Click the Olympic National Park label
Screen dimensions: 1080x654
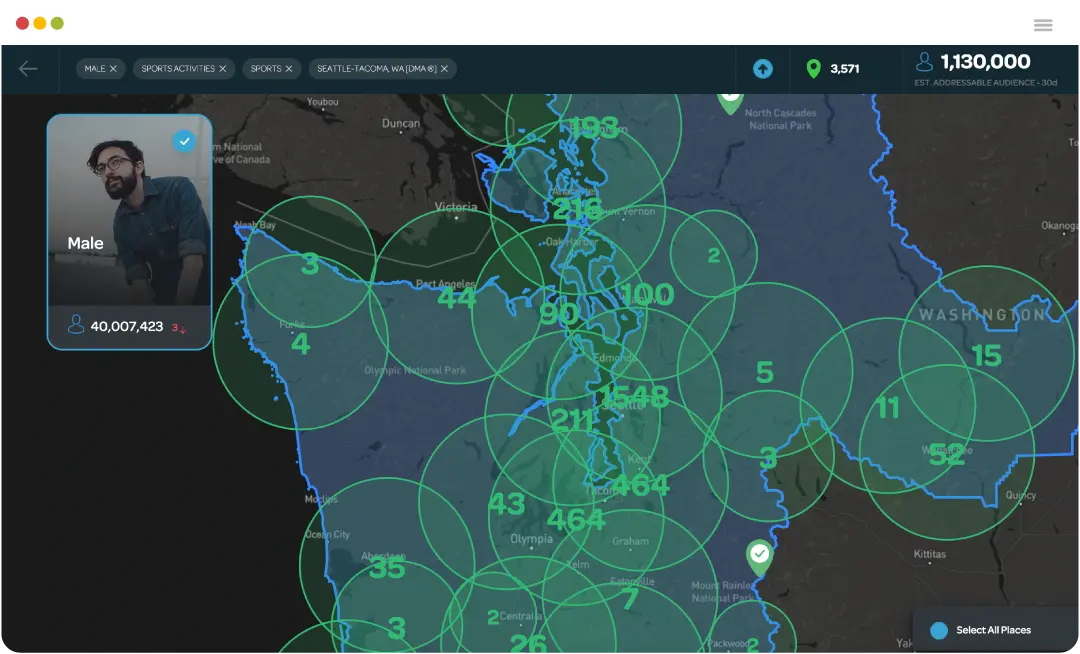(415, 370)
